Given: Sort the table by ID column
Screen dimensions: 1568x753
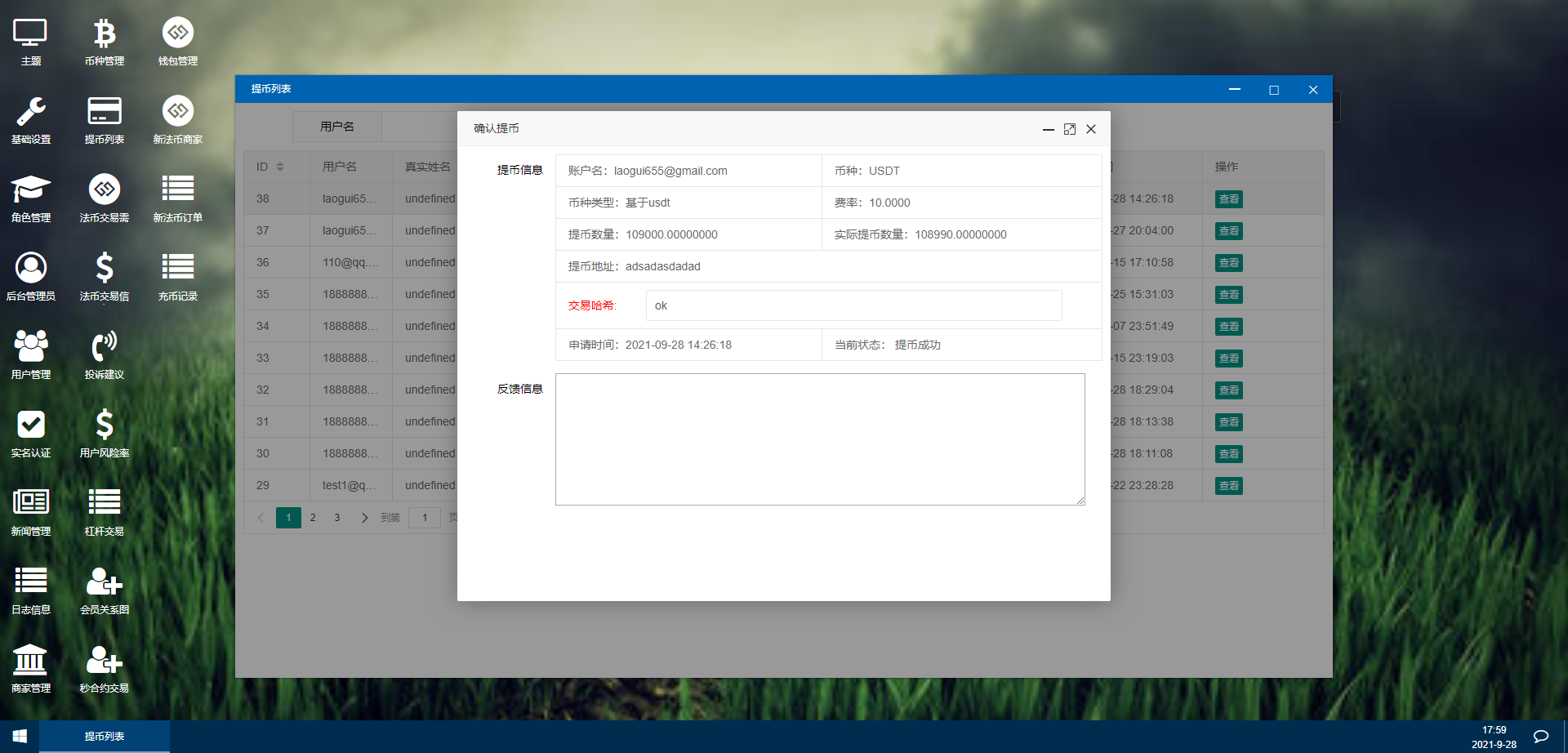Looking at the screenshot, I should click(x=280, y=167).
